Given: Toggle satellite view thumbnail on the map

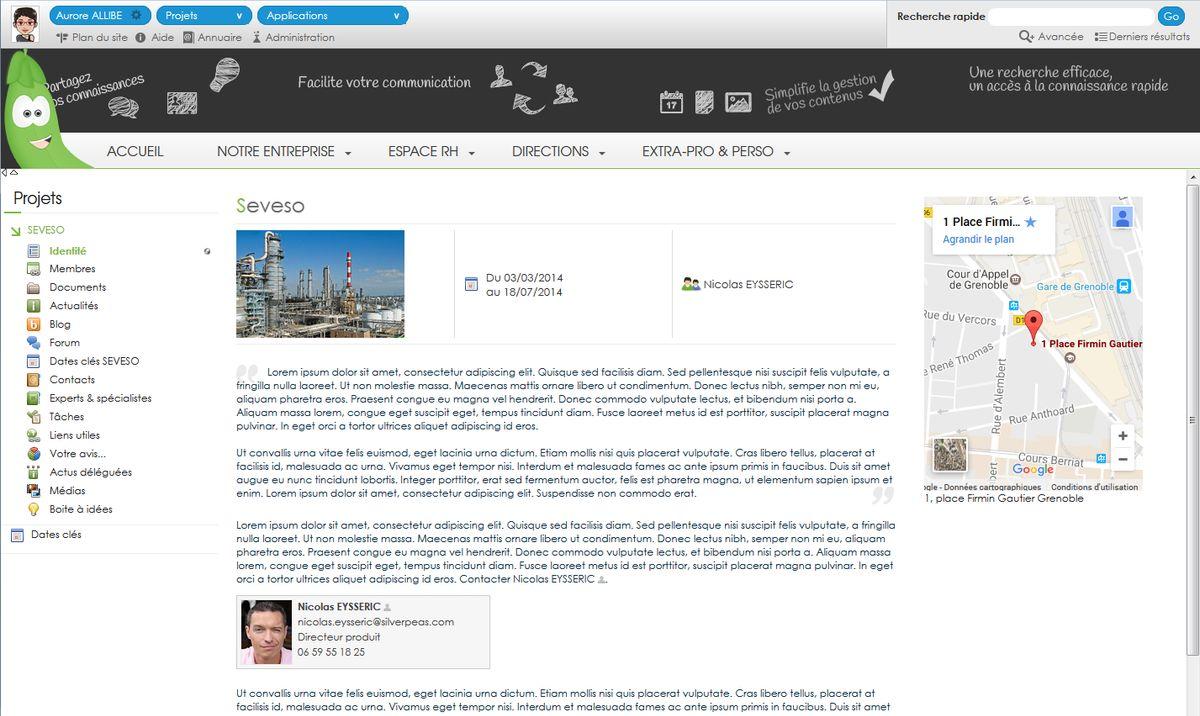Looking at the screenshot, I should click(949, 455).
